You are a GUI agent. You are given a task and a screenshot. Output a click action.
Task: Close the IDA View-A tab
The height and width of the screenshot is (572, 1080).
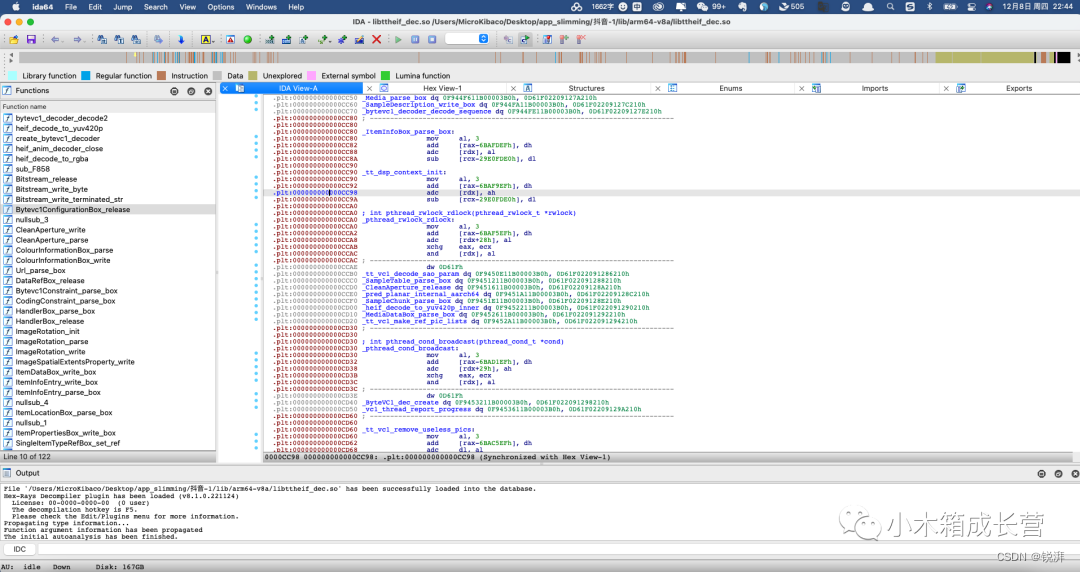point(225,88)
